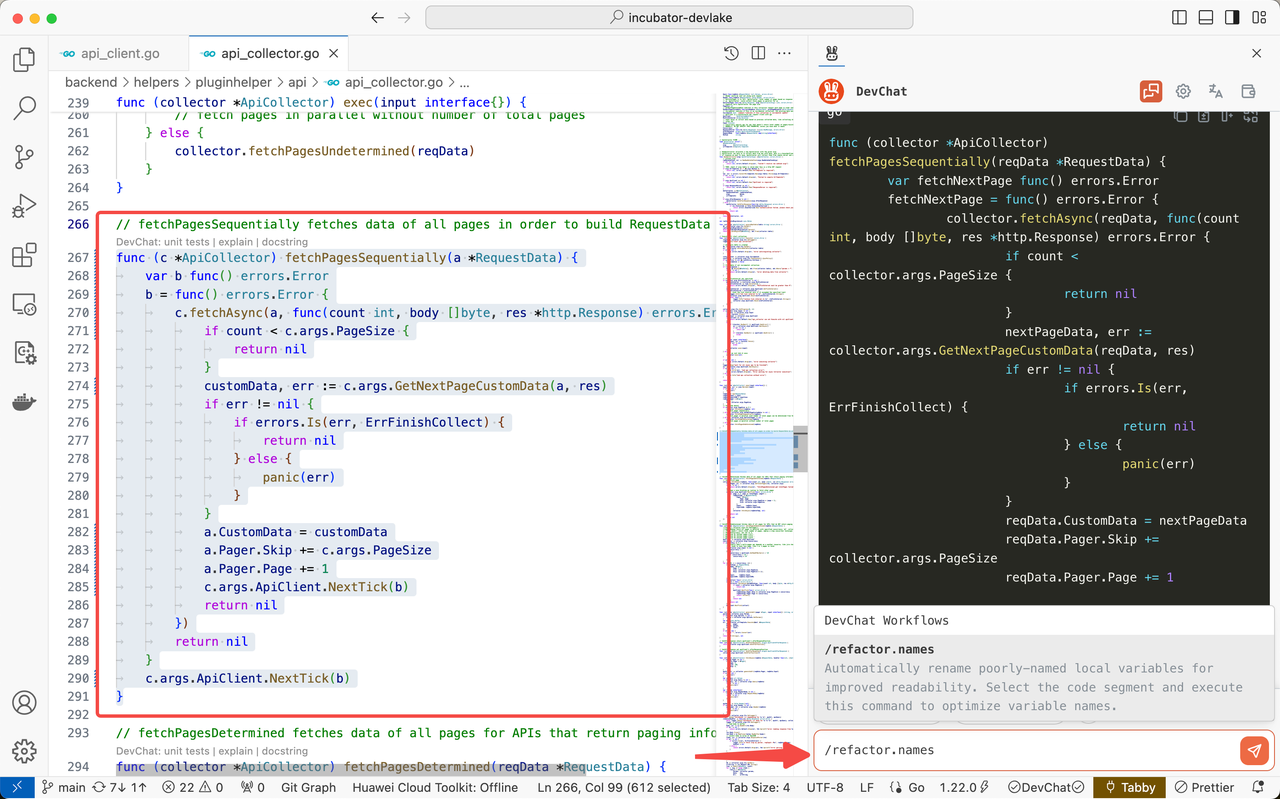Split the editor to the right
The height and width of the screenshot is (799, 1280).
point(759,53)
